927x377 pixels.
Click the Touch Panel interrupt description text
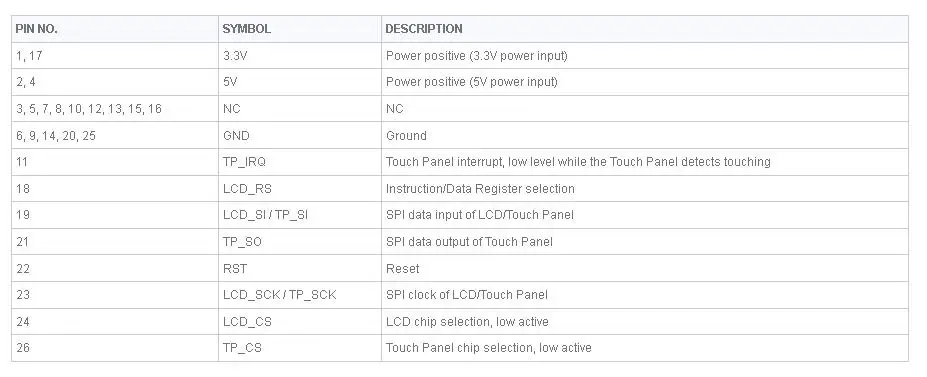(x=578, y=162)
